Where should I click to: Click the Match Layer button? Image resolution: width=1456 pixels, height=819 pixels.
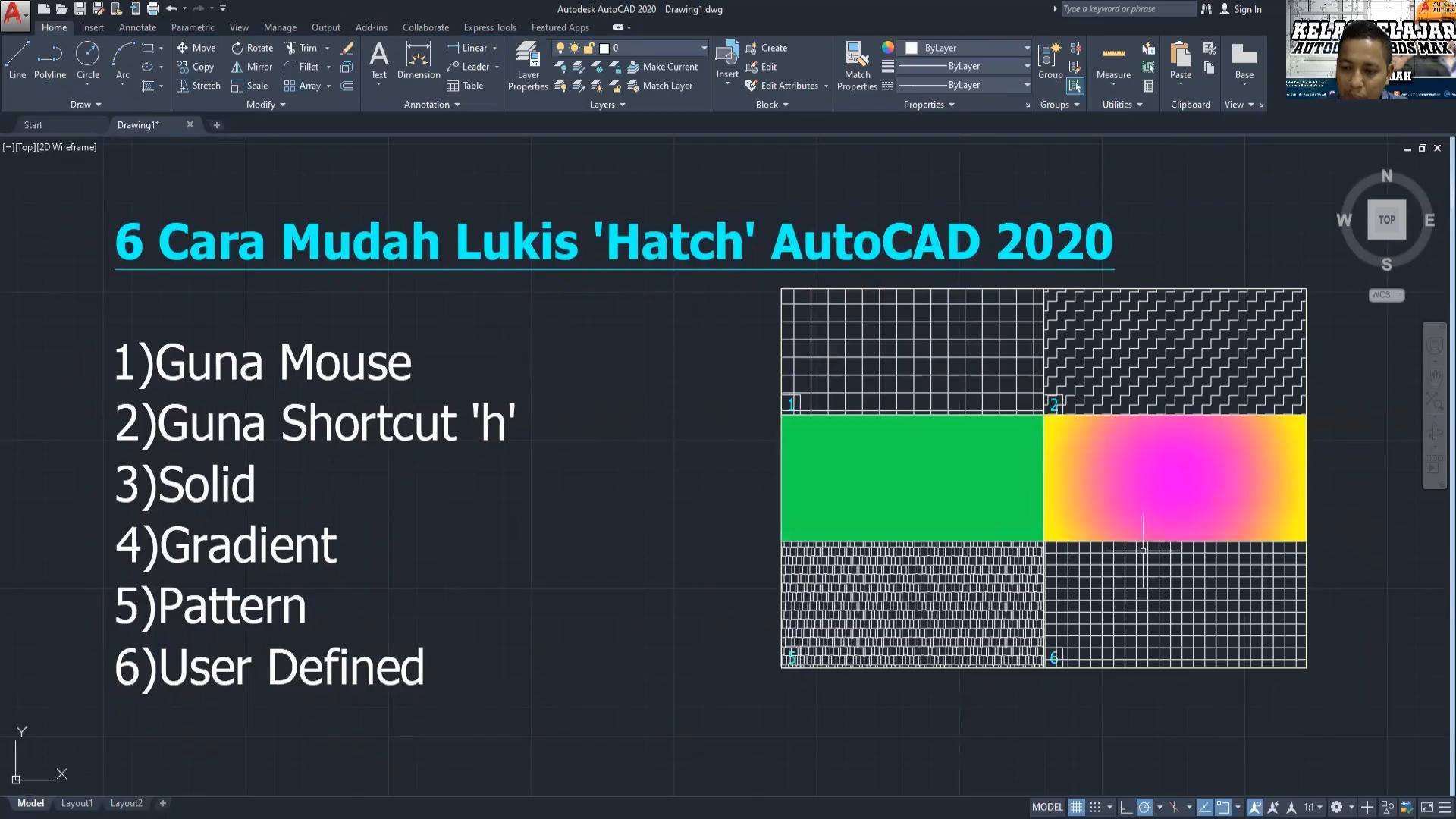(x=660, y=86)
